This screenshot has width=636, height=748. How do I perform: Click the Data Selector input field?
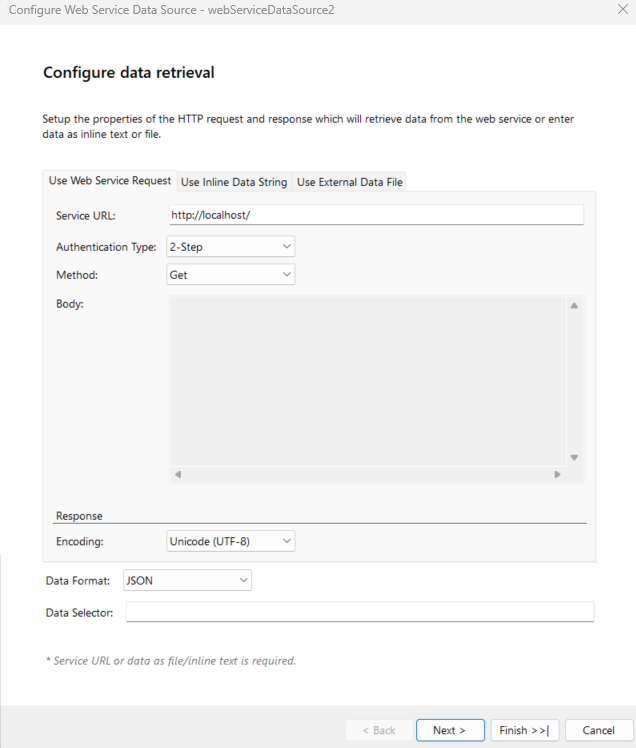(x=360, y=612)
